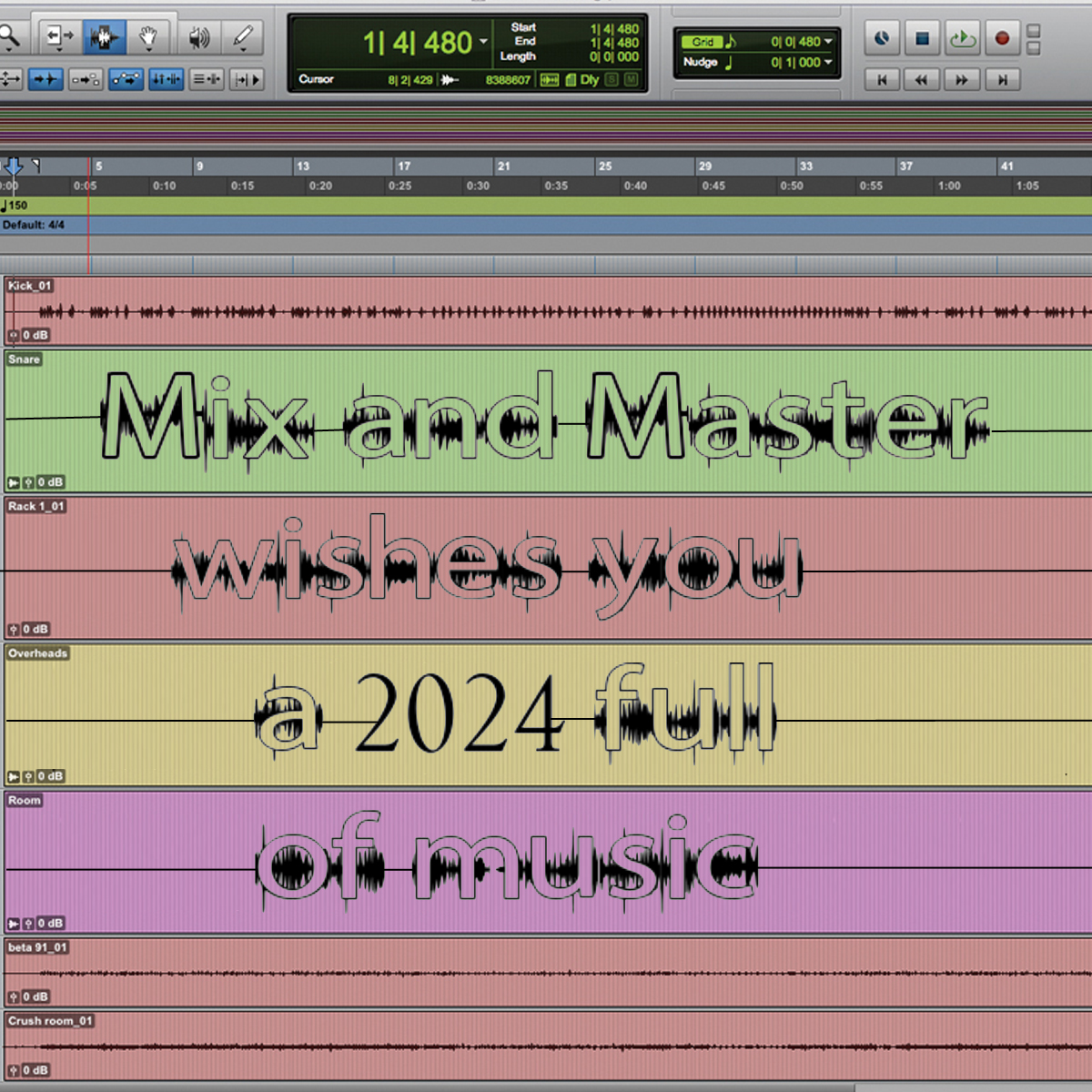Select the Grabber hand tool

coord(148,37)
